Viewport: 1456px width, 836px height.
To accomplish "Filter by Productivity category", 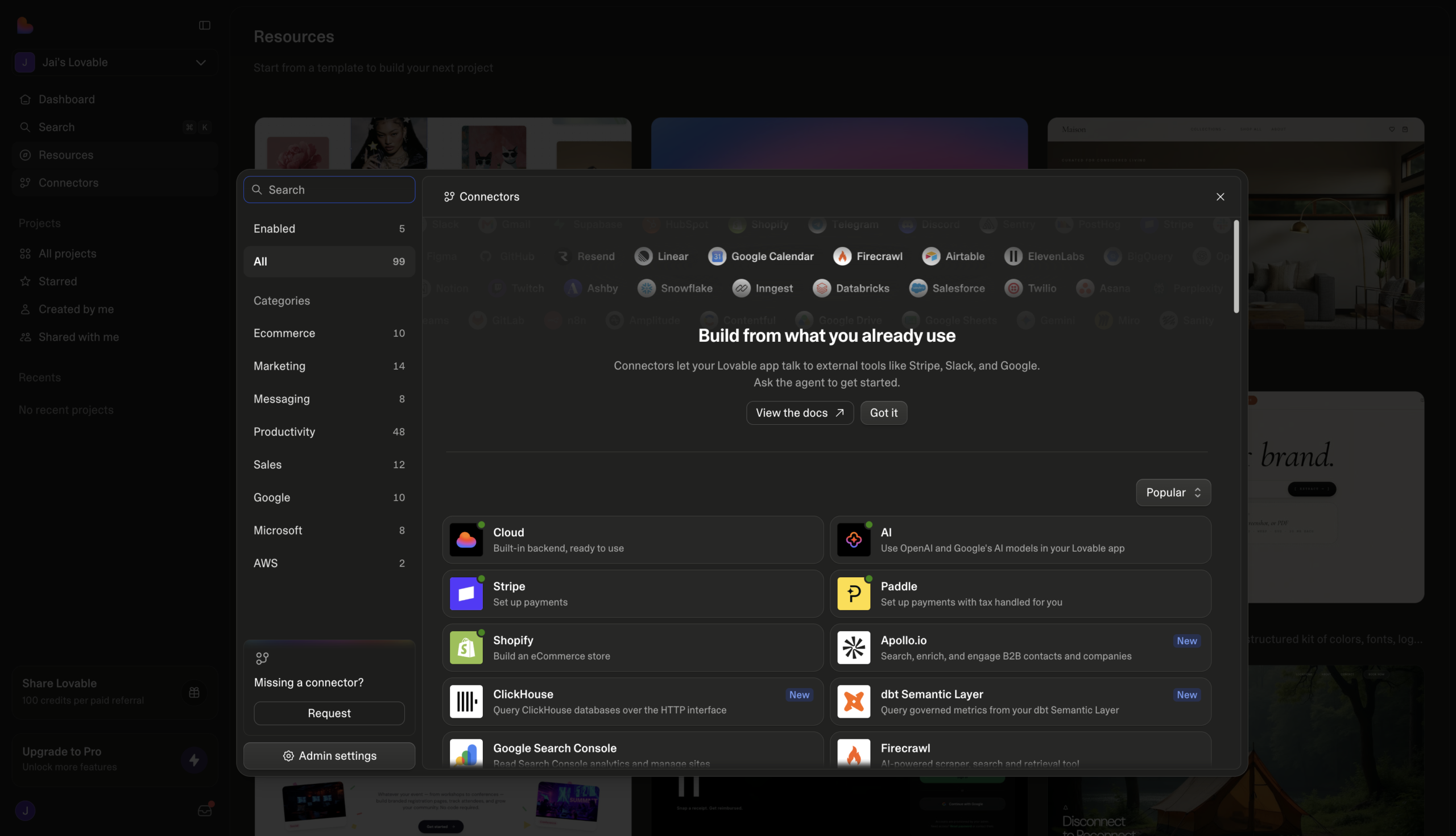I will pos(329,431).
